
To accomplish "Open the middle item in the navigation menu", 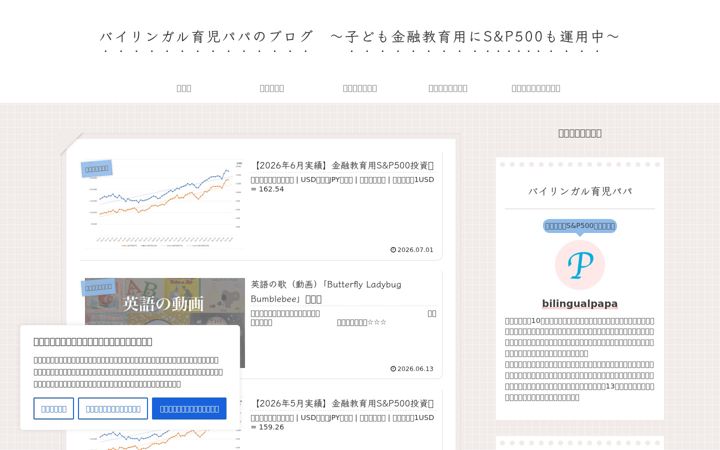I will click(360, 88).
